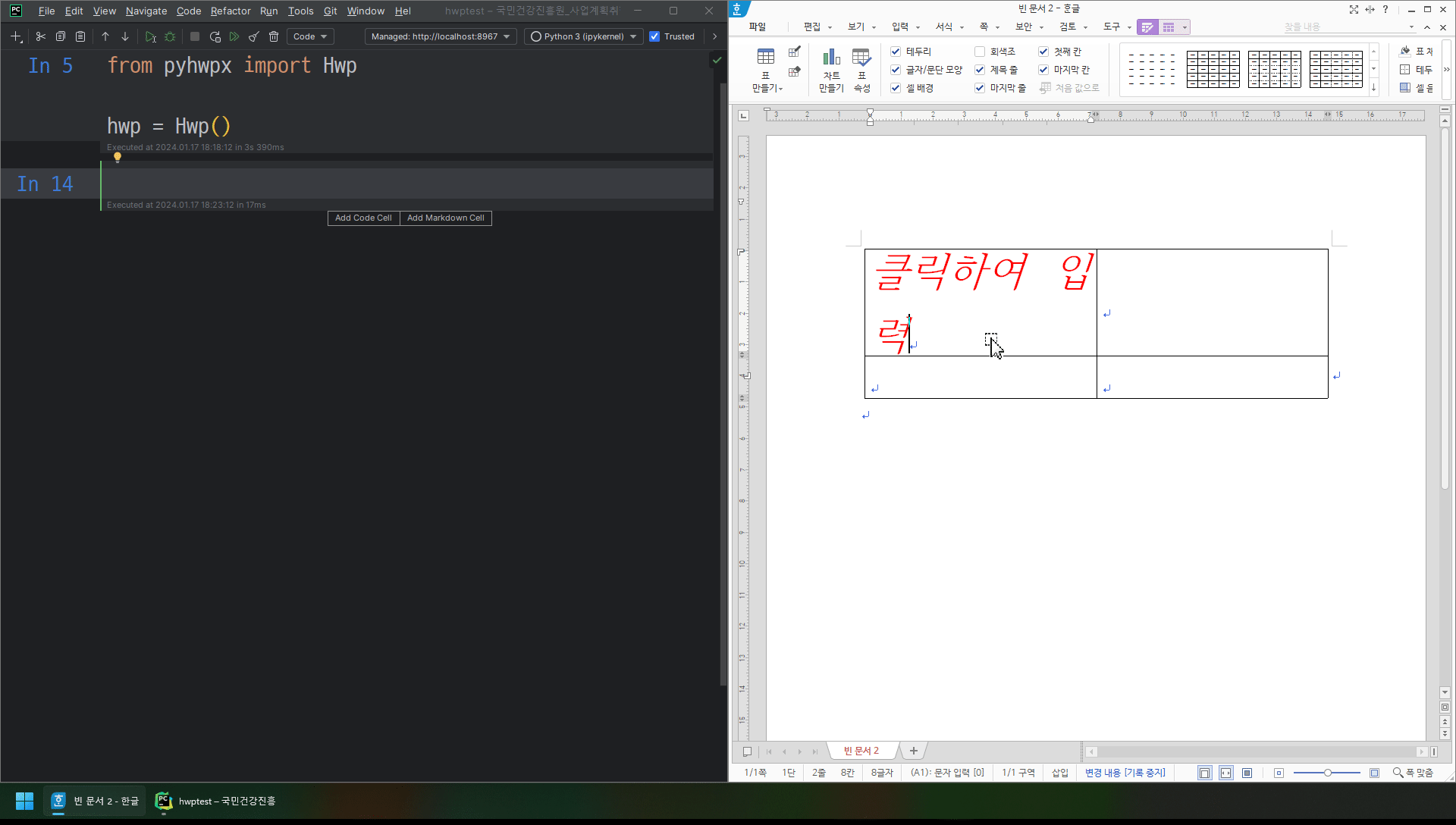Viewport: 1456px width, 825px height.
Task: Run cell and select below icon
Action: [150, 36]
